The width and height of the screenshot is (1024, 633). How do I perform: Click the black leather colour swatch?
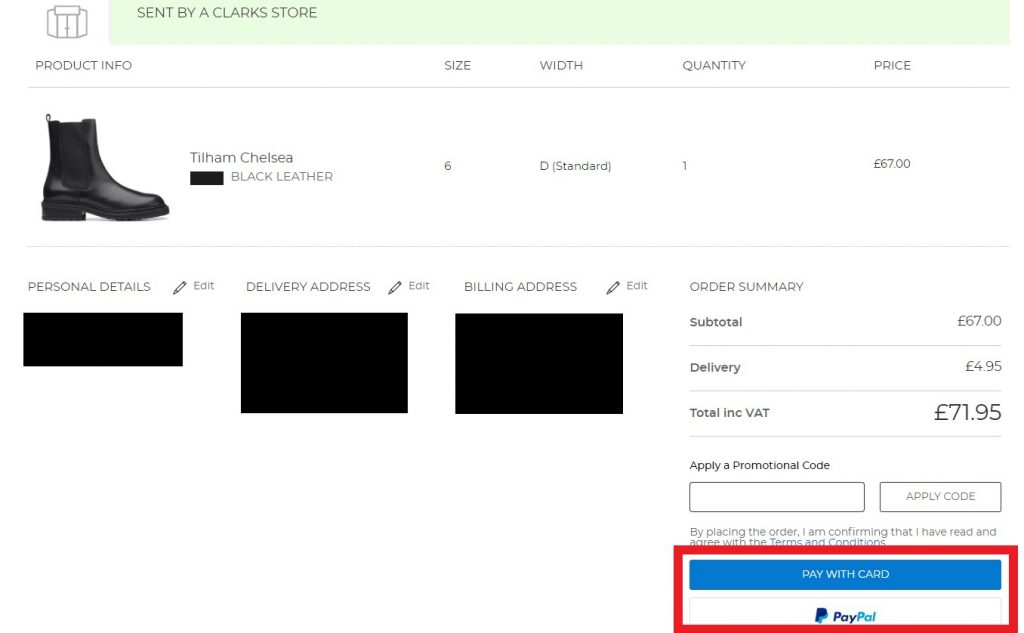click(x=206, y=178)
